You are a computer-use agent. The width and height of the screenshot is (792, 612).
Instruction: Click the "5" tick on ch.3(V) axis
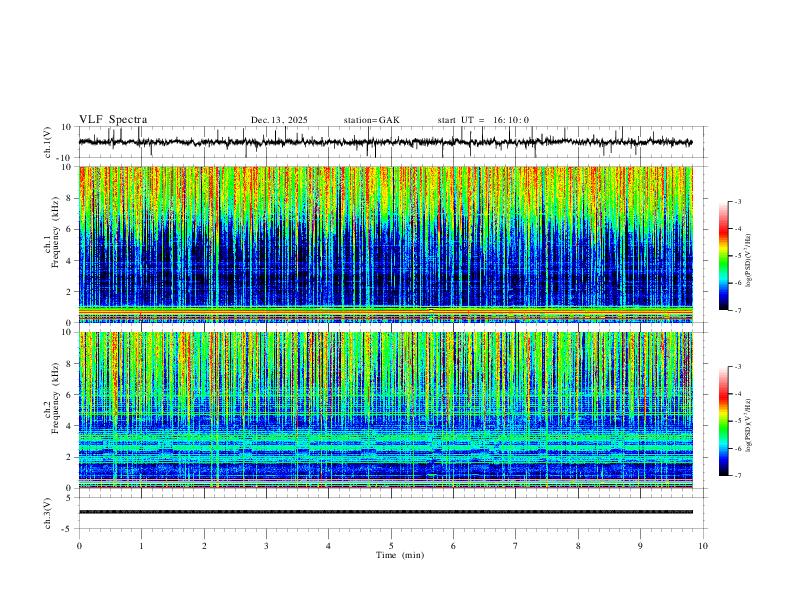click(x=69, y=498)
